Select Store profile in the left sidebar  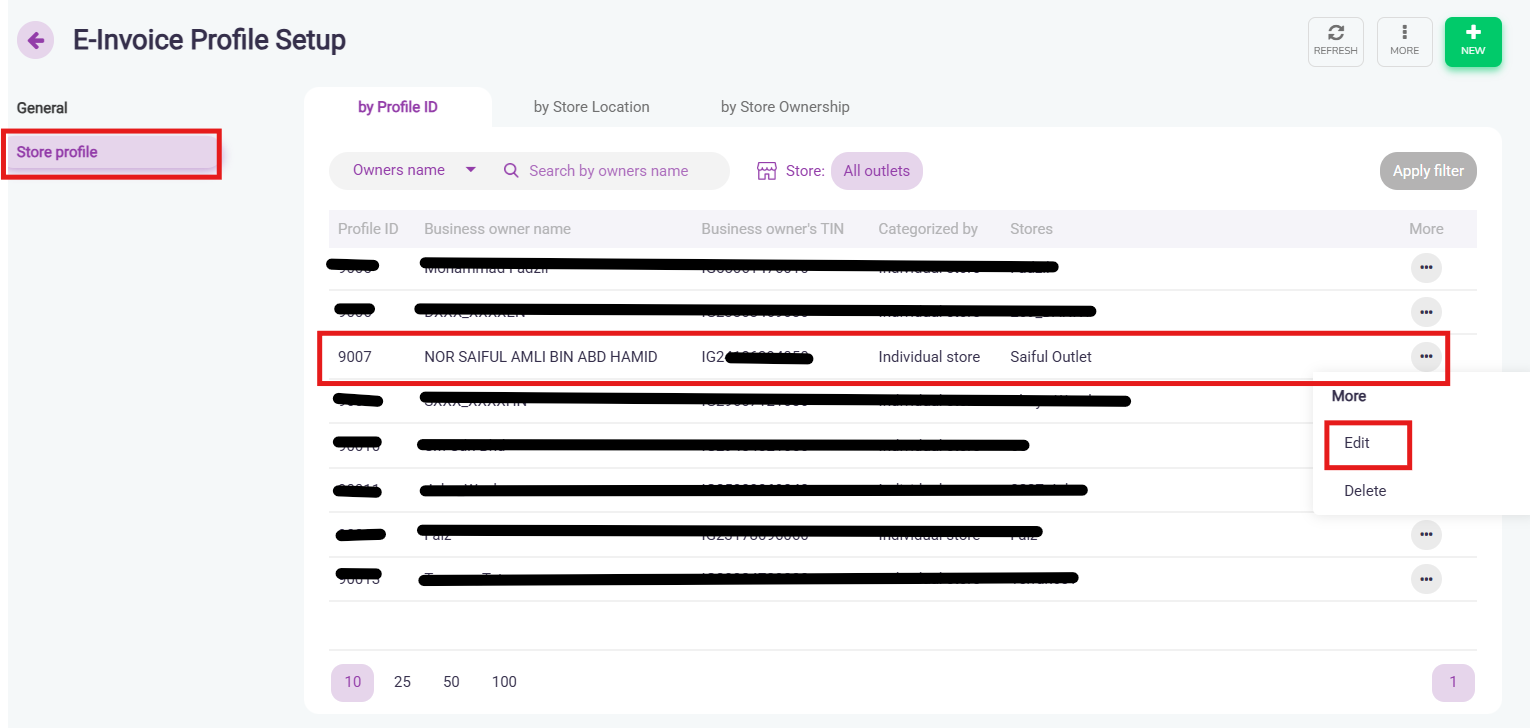111,152
